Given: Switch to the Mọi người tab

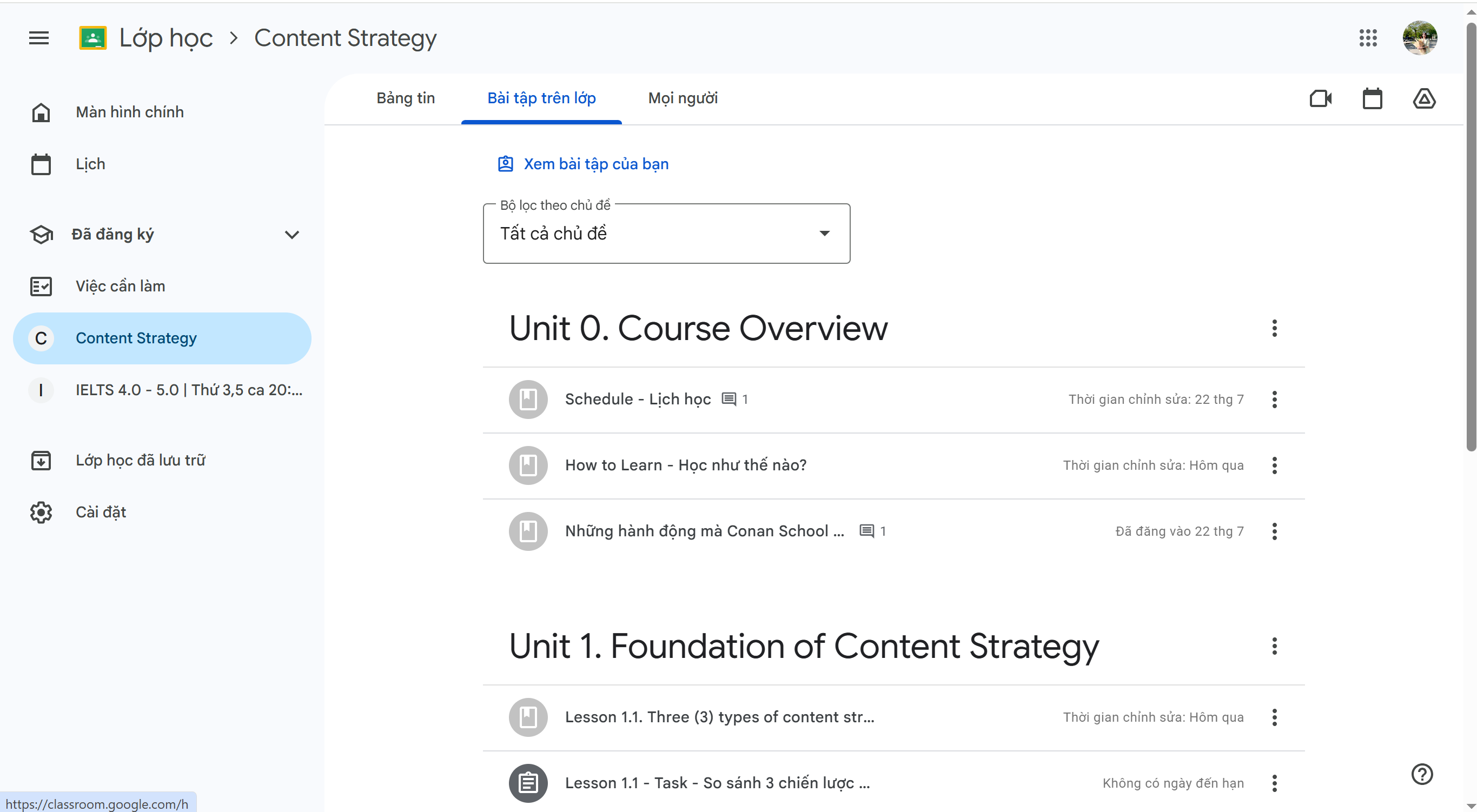Looking at the screenshot, I should coord(683,98).
